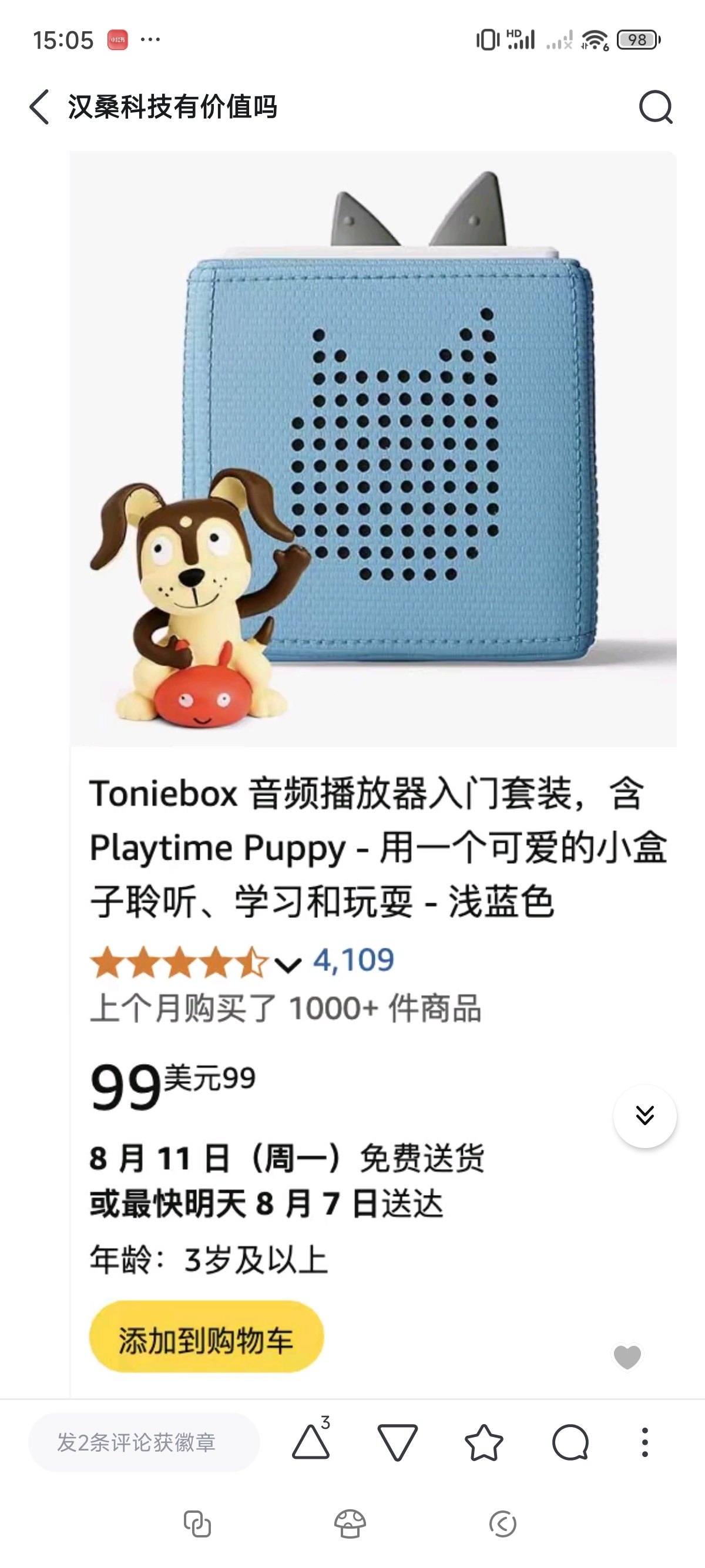Screen dimensions: 705x1568
Task: Downvote with the down triangle icon
Action: 398,1442
